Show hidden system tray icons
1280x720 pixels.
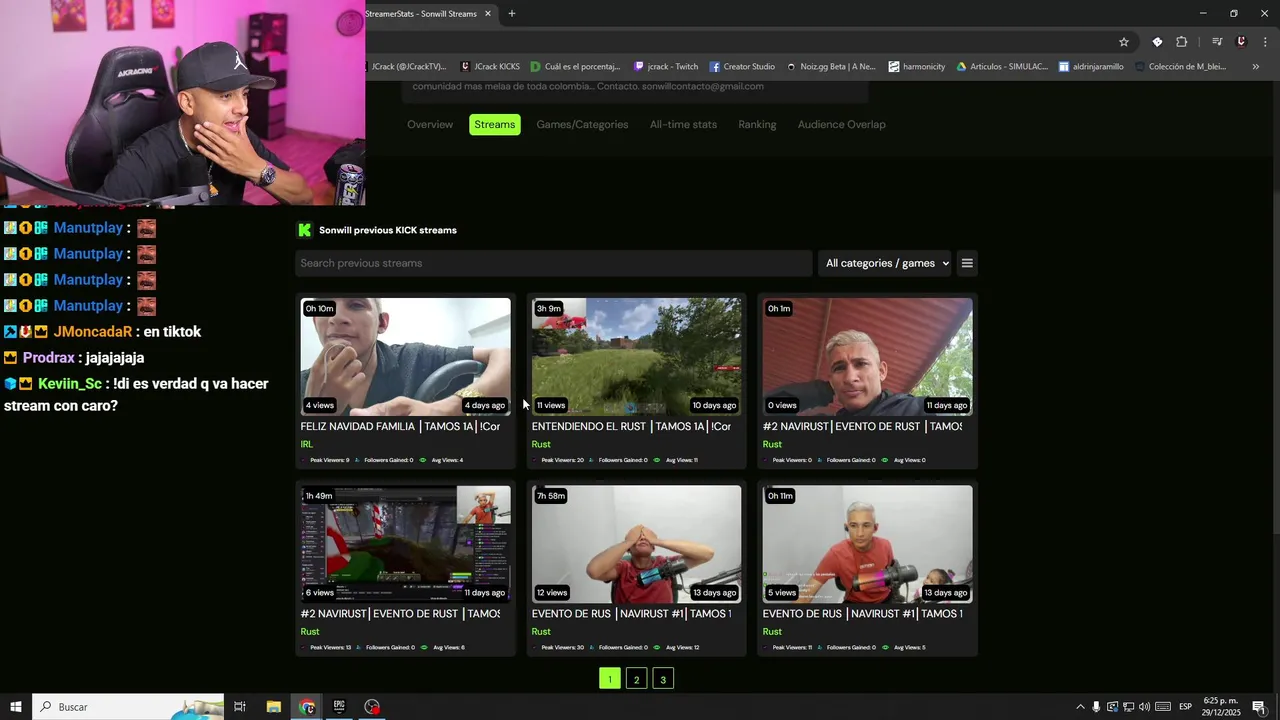1080,707
